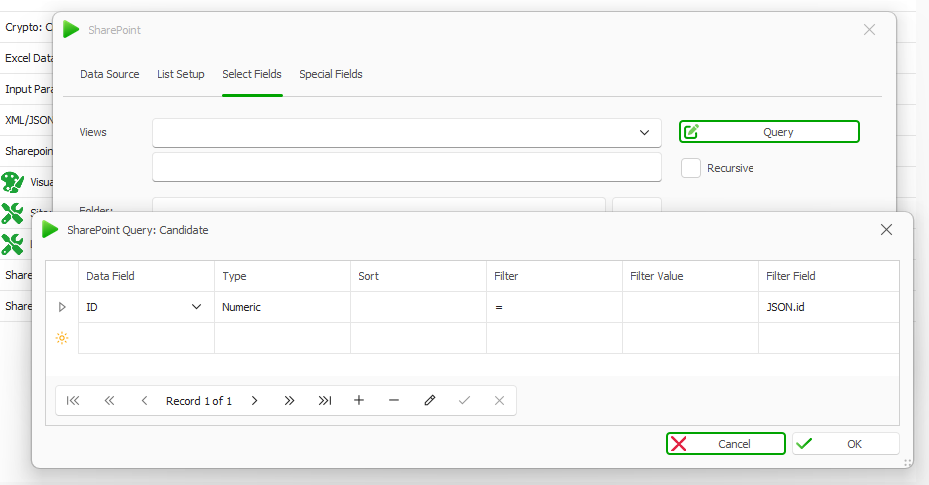Screen dimensions: 929x485
Task: Click the Sort cell for ID row
Action: tap(418, 307)
